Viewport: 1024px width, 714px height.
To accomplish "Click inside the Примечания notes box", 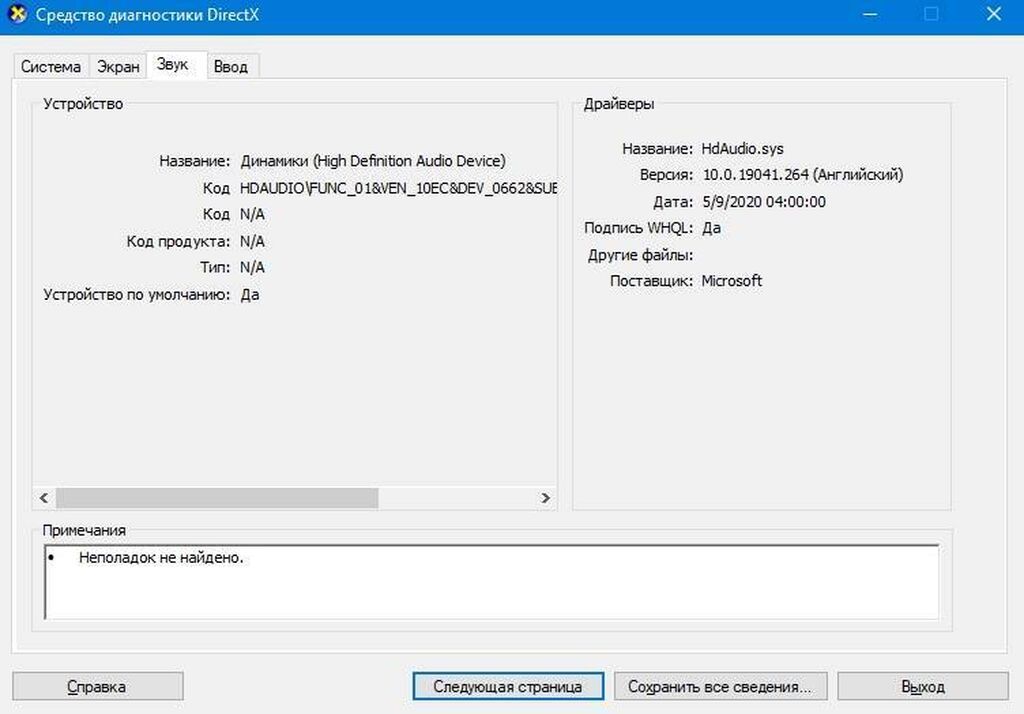I will [490, 583].
